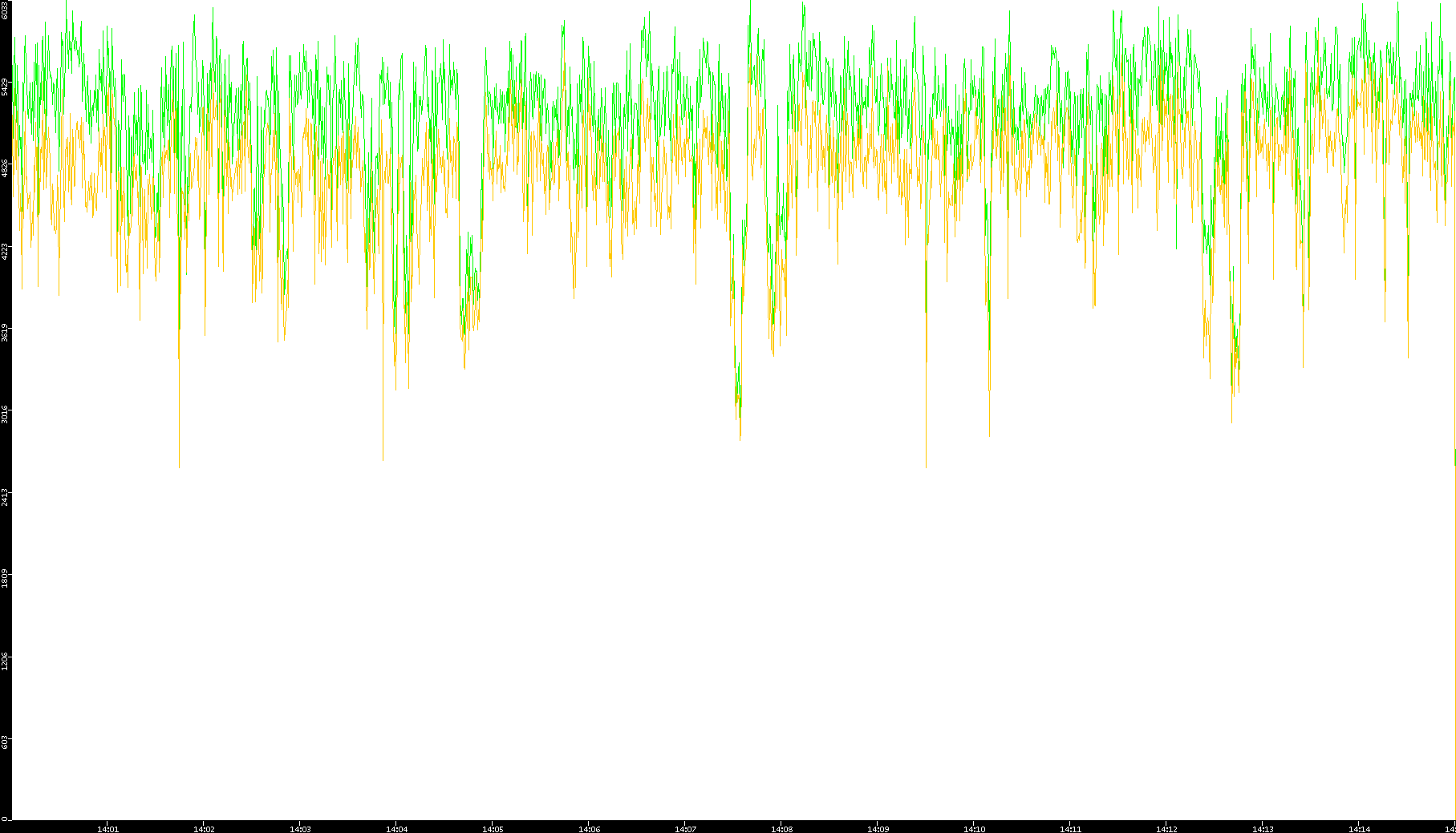Click the 14:09 timestamp on the horizontal axis
The width and height of the screenshot is (1456, 833).
[878, 829]
